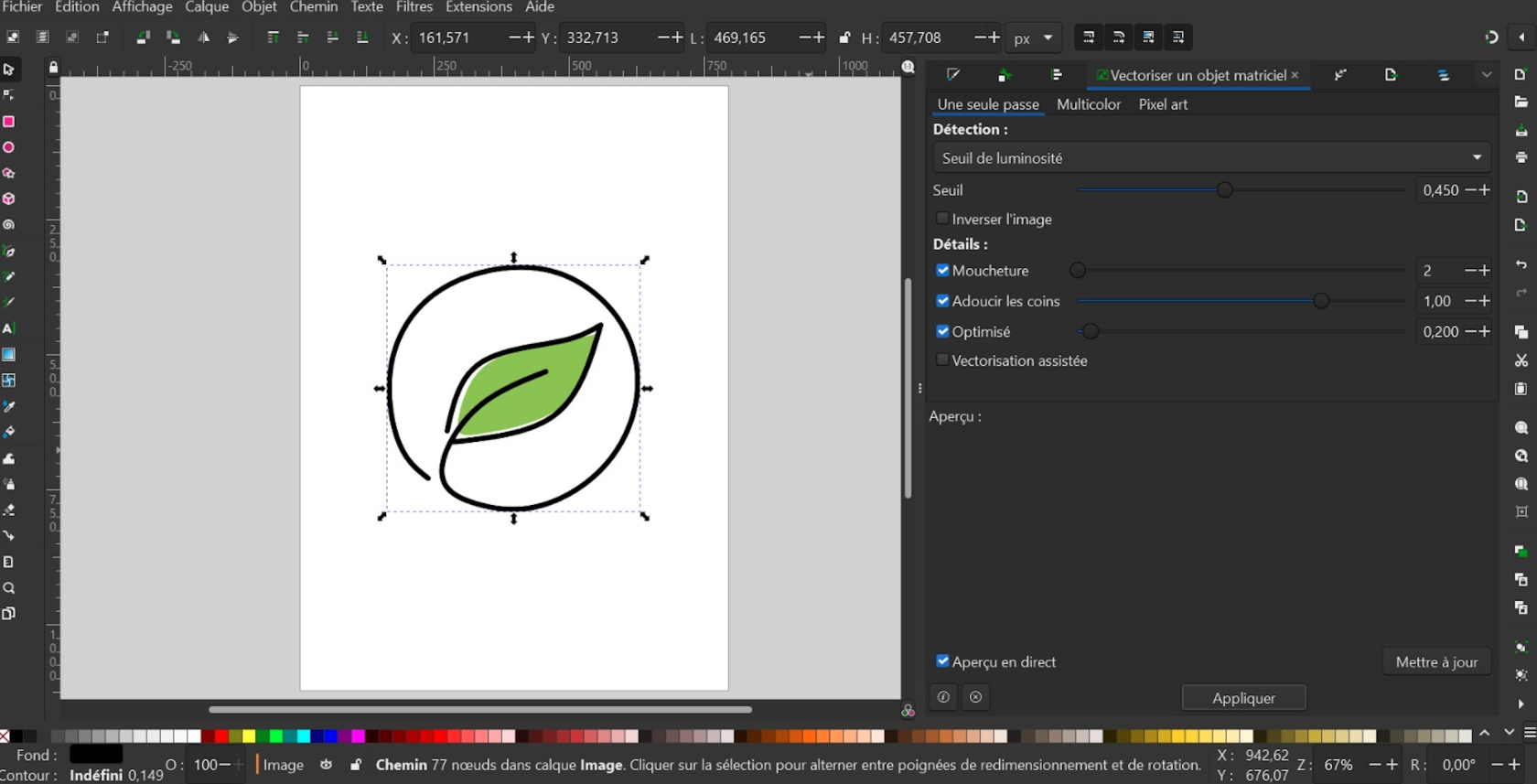1537x784 pixels.
Task: Open the Extensions menu
Action: (x=478, y=7)
